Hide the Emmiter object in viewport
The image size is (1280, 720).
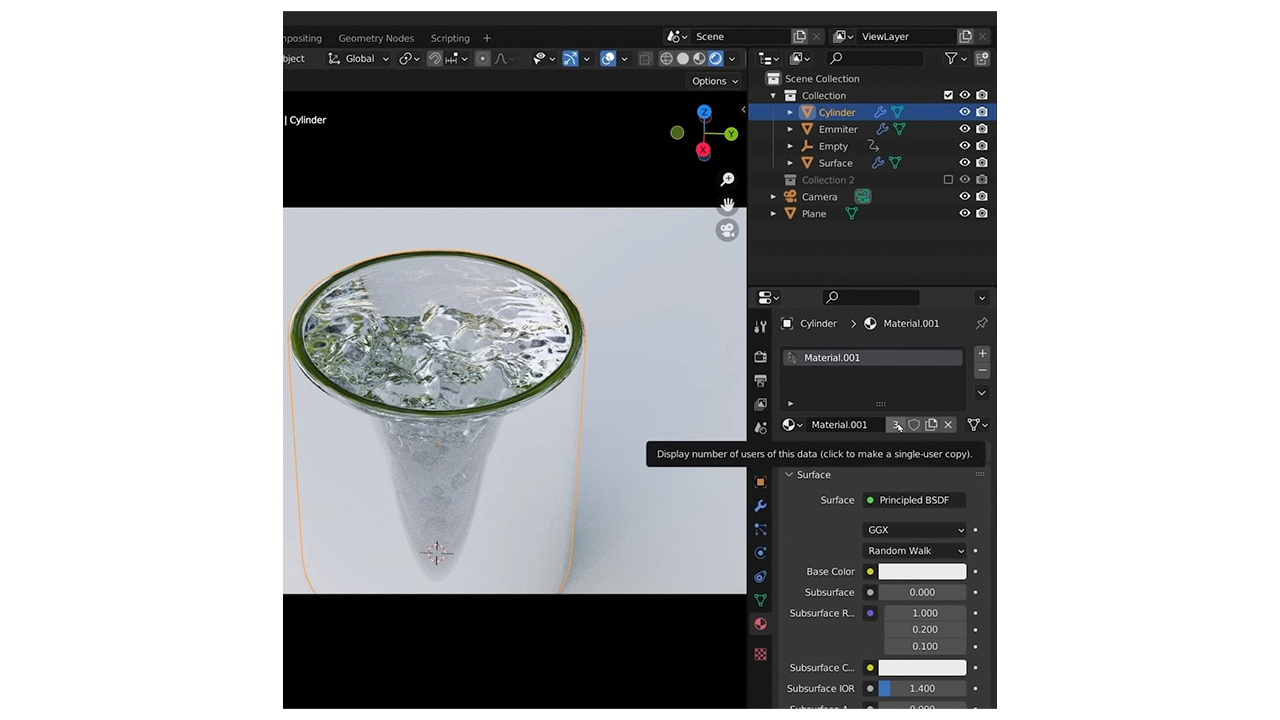pos(965,129)
